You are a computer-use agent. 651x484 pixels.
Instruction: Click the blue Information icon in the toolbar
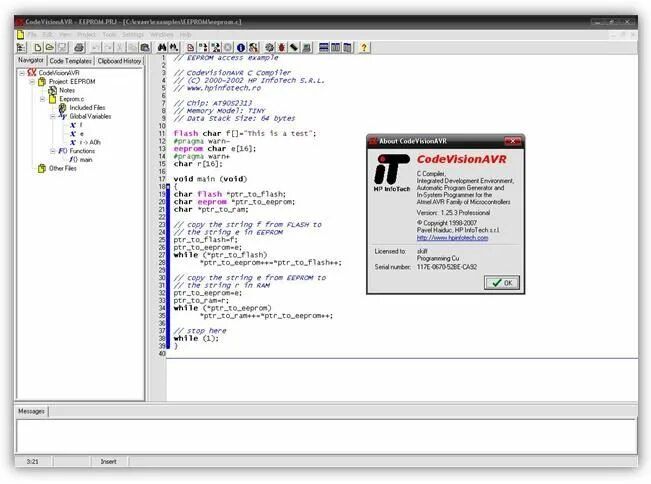pyautogui.click(x=241, y=48)
